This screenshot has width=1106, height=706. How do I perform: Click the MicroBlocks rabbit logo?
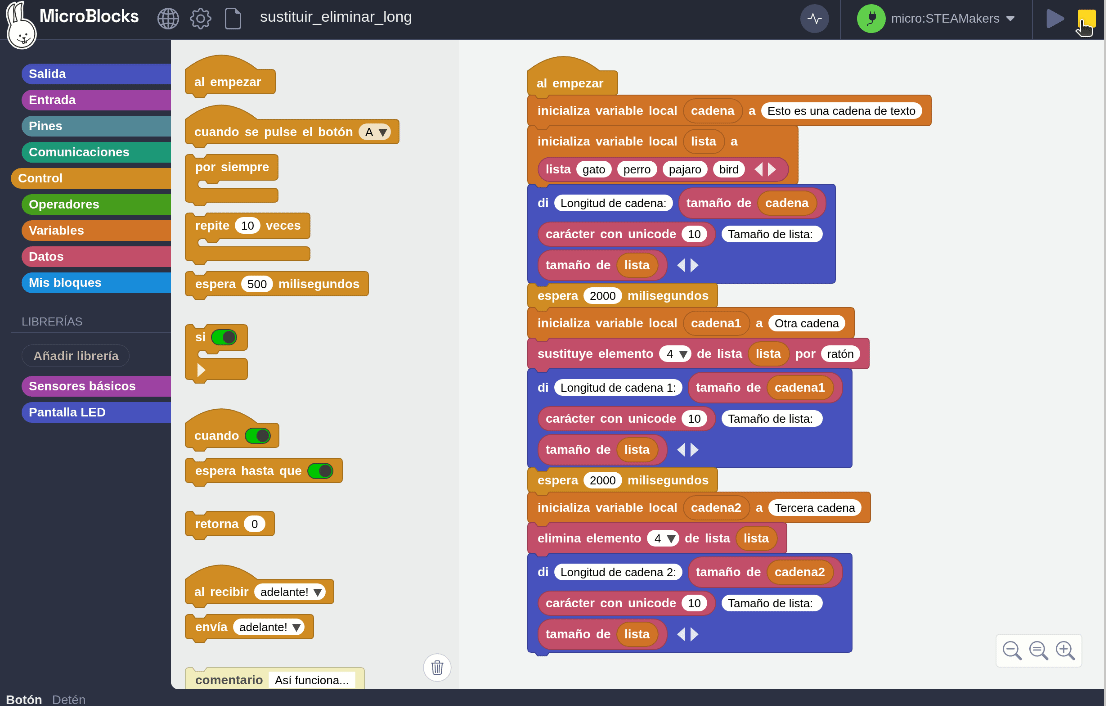click(21, 25)
